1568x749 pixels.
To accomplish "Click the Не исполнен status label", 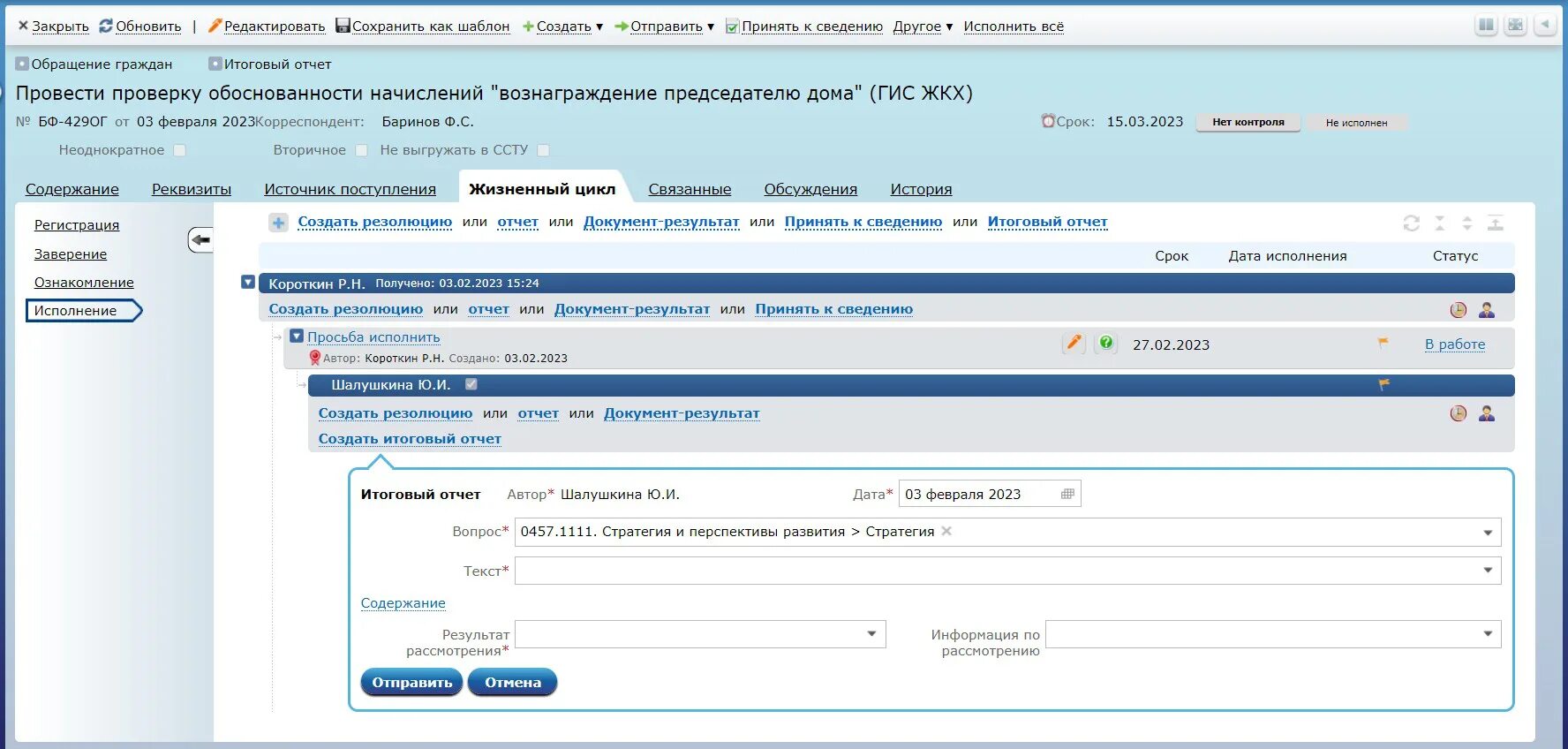I will click(1356, 123).
